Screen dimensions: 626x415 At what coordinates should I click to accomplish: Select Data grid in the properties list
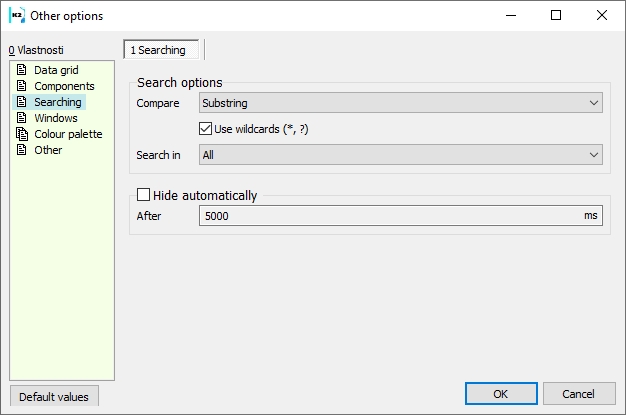pyautogui.click(x=56, y=70)
